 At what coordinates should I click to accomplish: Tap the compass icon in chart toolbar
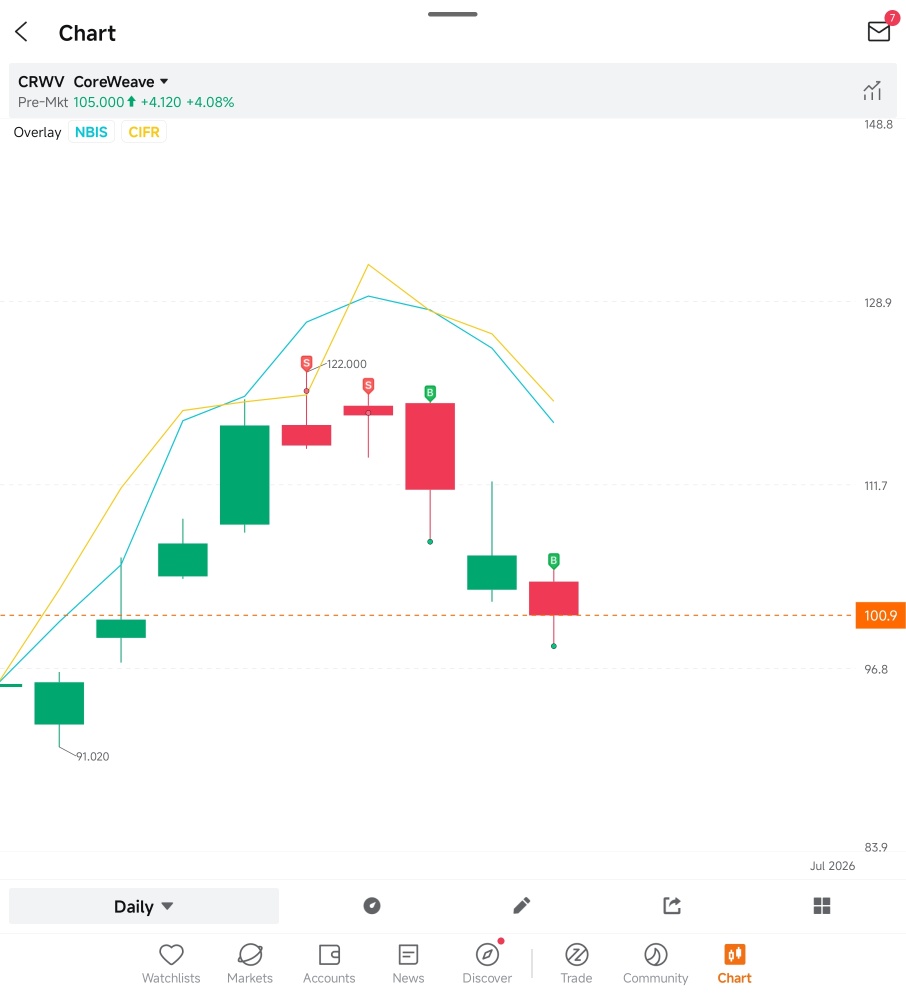(372, 906)
